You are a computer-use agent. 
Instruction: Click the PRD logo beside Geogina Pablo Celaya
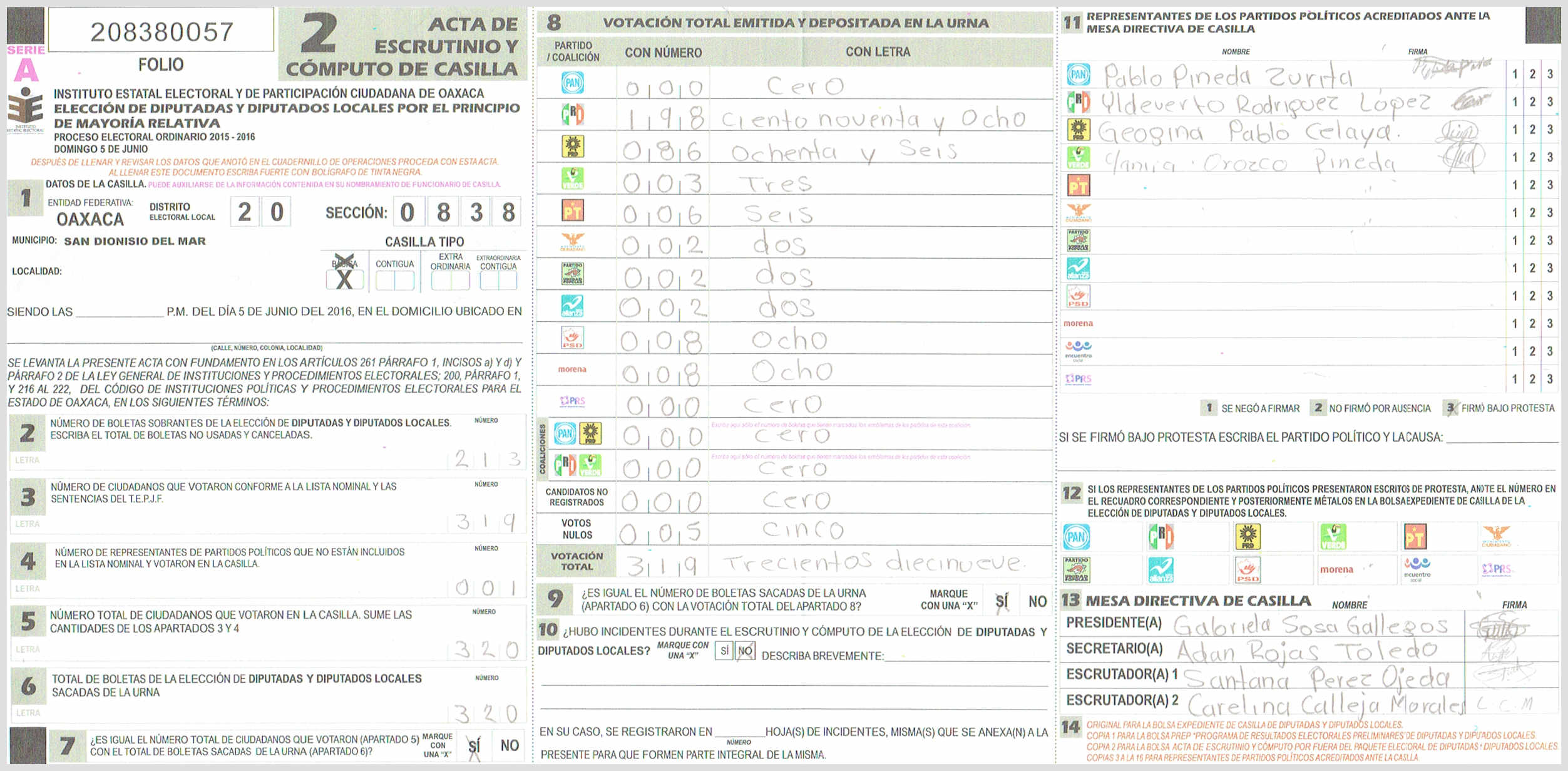[x=1079, y=130]
